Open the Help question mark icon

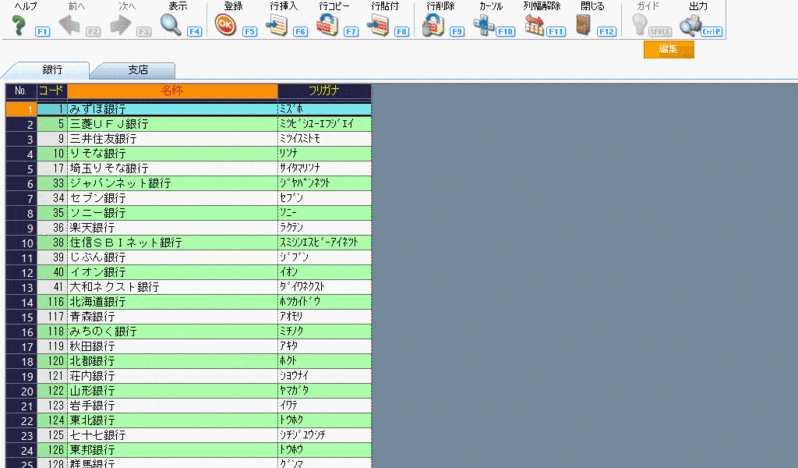click(x=19, y=25)
